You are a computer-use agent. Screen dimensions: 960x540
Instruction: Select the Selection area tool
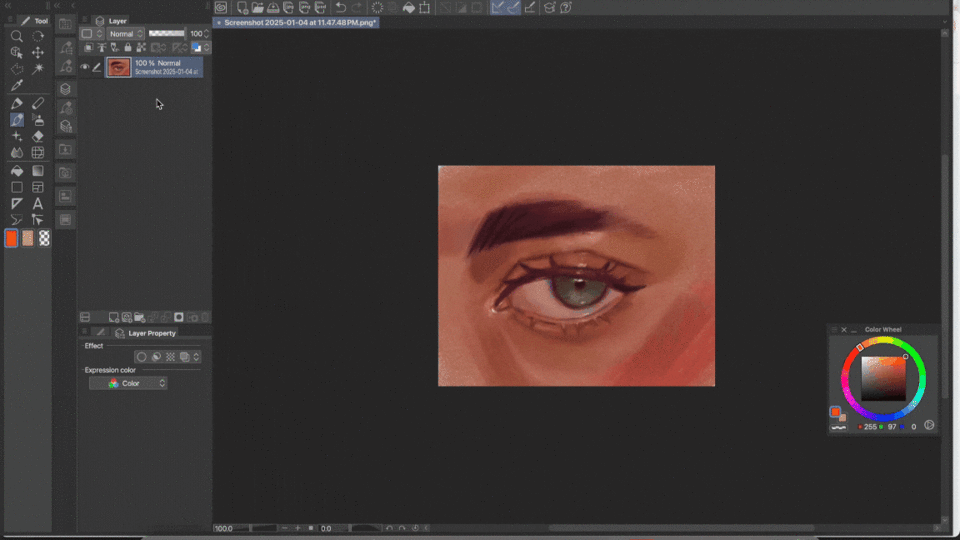pyautogui.click(x=17, y=69)
